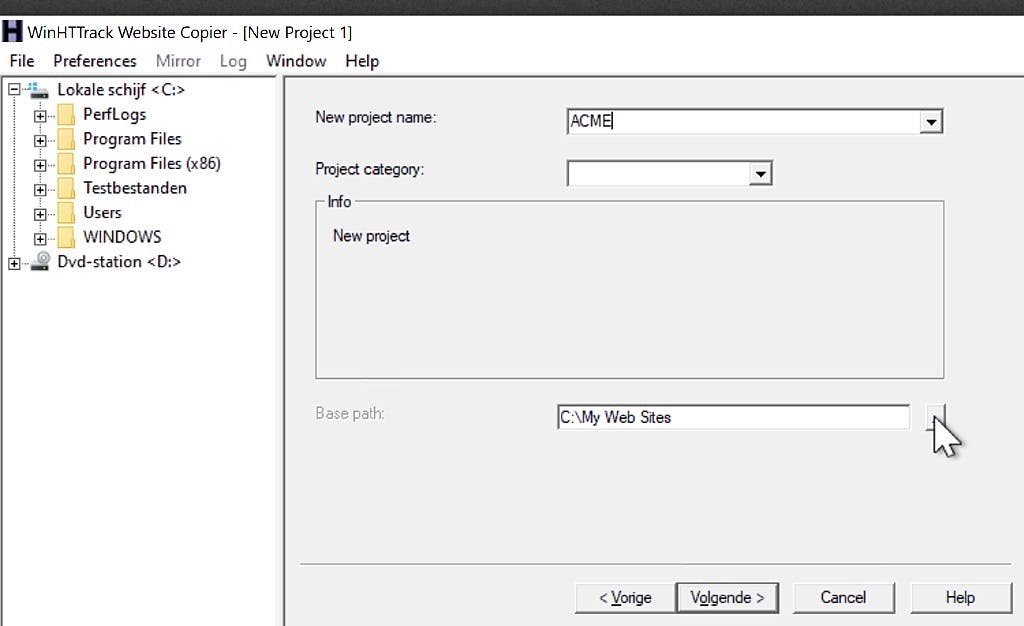Click the Base path field with C:\My Web Sites
Screen dimensions: 1024x626
pos(733,417)
